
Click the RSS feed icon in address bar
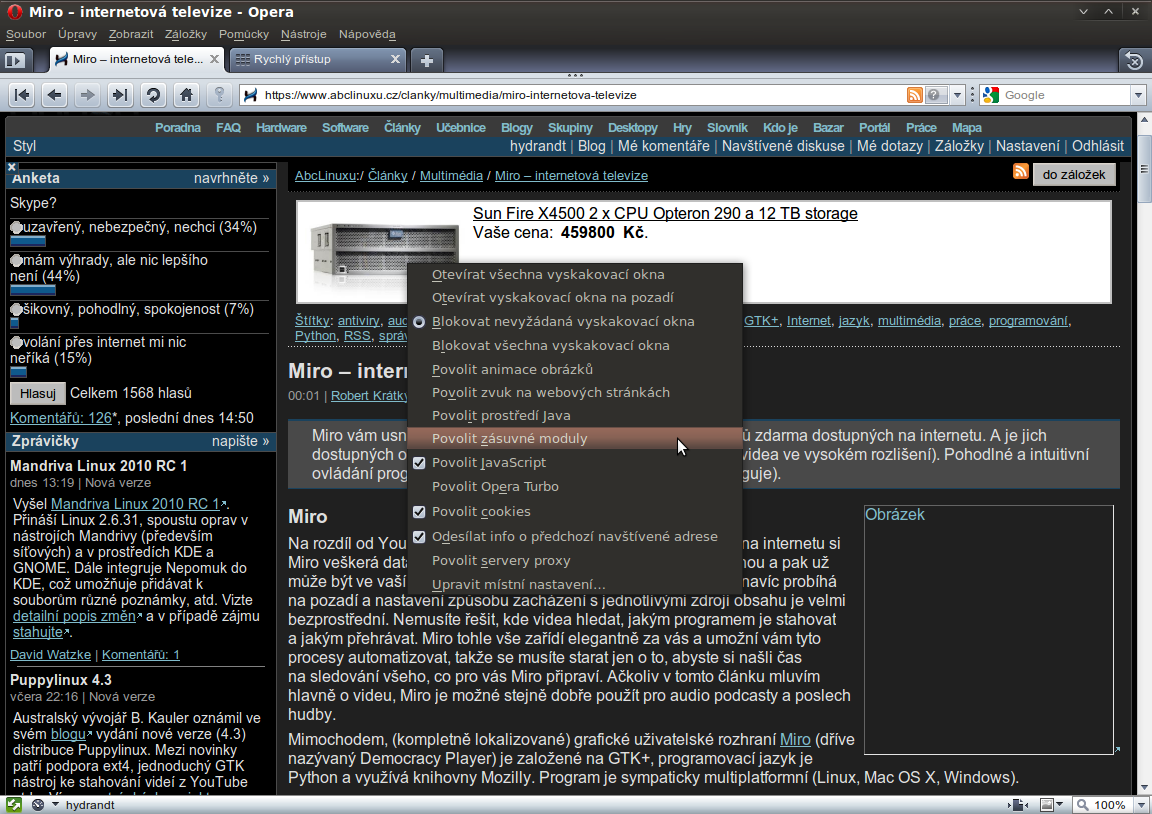[x=915, y=95]
